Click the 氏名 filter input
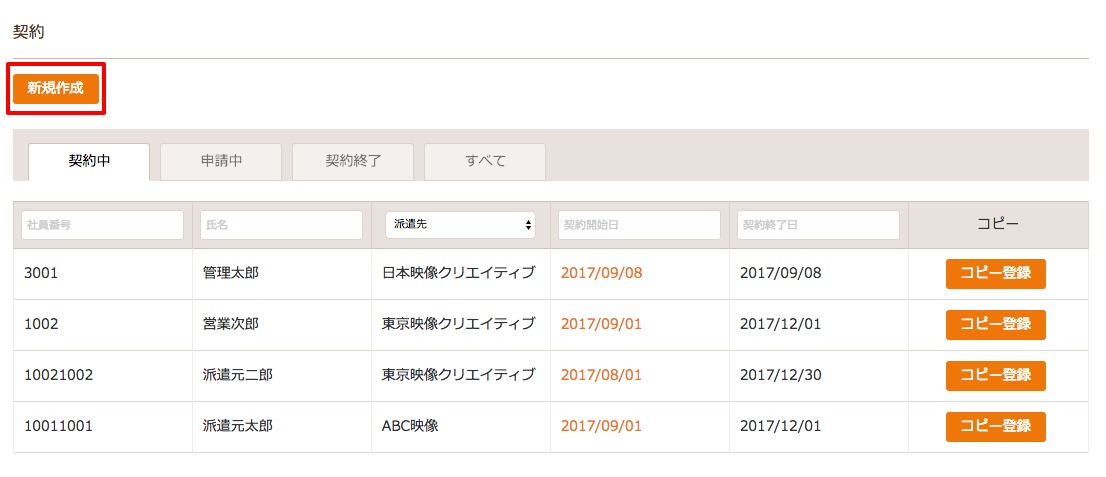Image resolution: width=1106 pixels, height=477 pixels. click(281, 225)
